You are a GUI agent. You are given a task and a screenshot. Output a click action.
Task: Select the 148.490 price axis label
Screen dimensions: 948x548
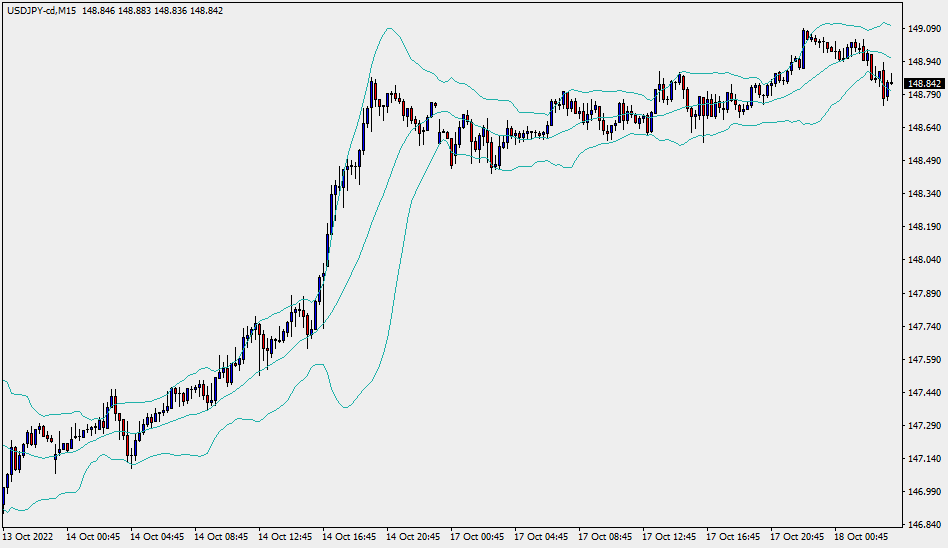point(925,161)
